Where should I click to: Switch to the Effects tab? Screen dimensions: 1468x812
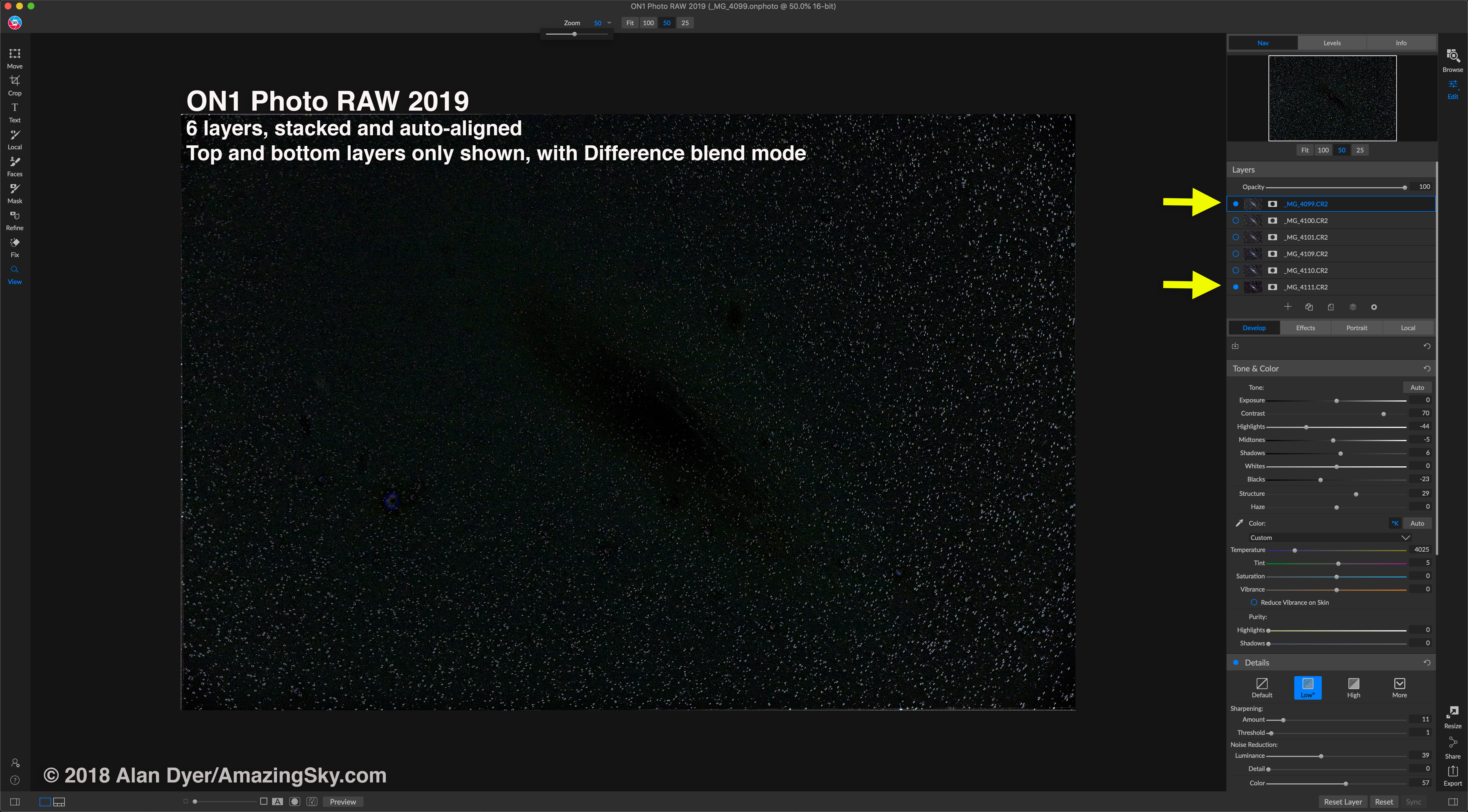coord(1305,328)
